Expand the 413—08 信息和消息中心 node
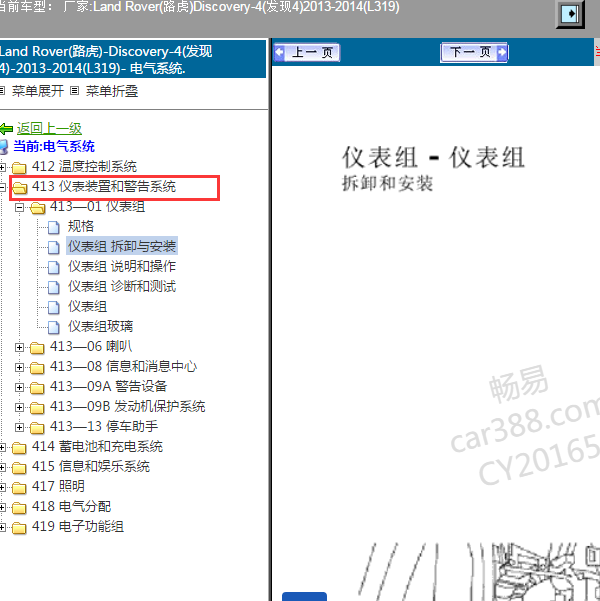Viewport: 600px width, 601px height. coord(19,367)
